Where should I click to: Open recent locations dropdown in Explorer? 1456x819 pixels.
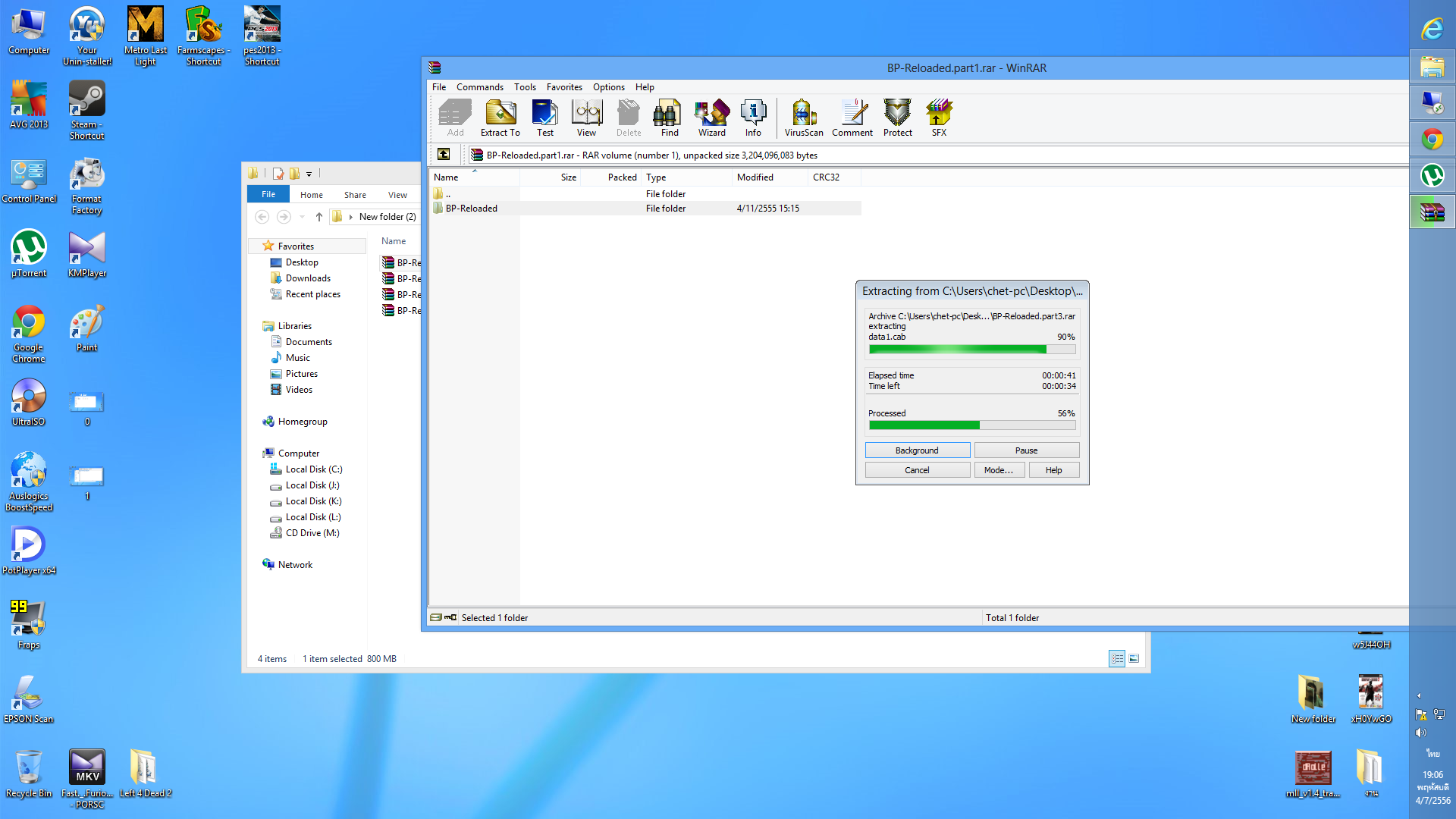coord(302,217)
